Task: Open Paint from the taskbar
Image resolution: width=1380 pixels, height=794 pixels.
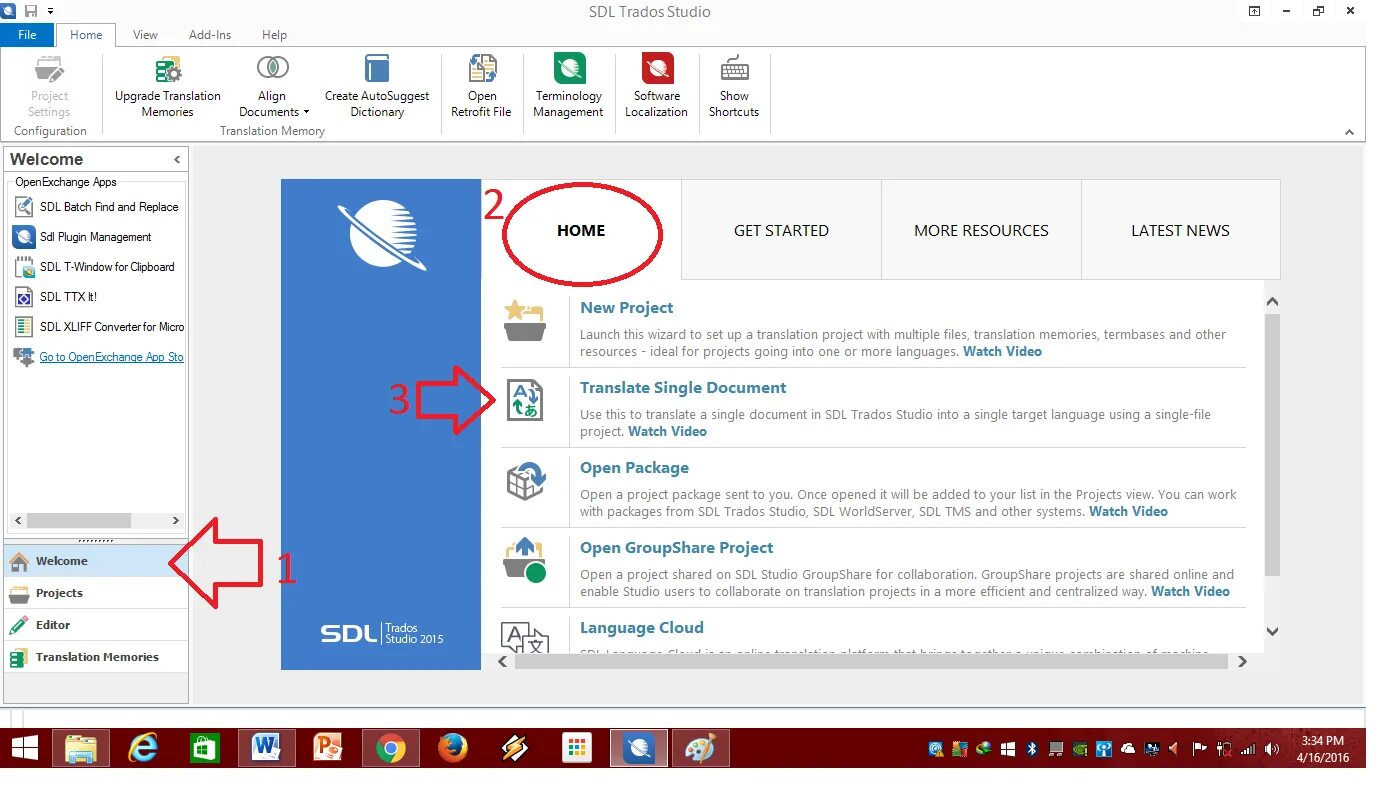Action: (701, 748)
